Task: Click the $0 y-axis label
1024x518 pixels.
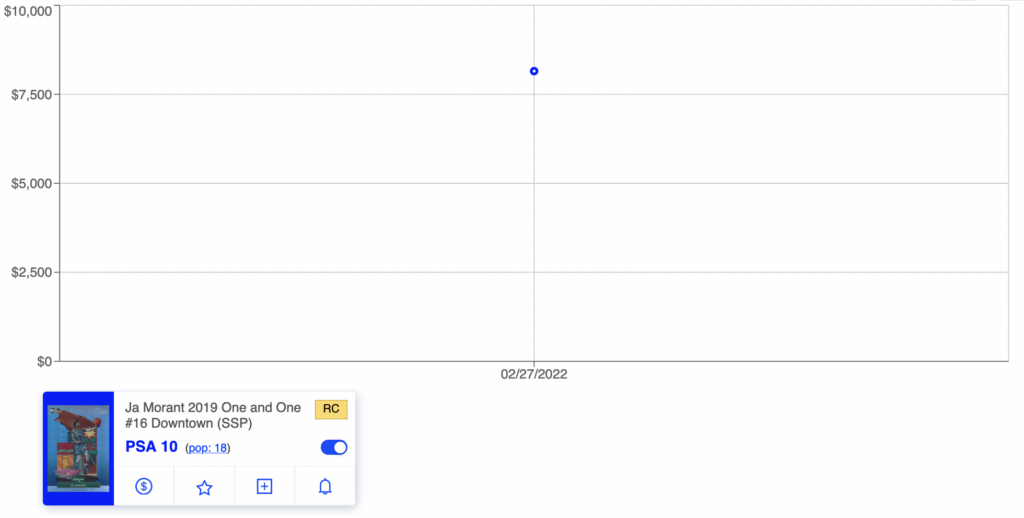Action: [44, 361]
